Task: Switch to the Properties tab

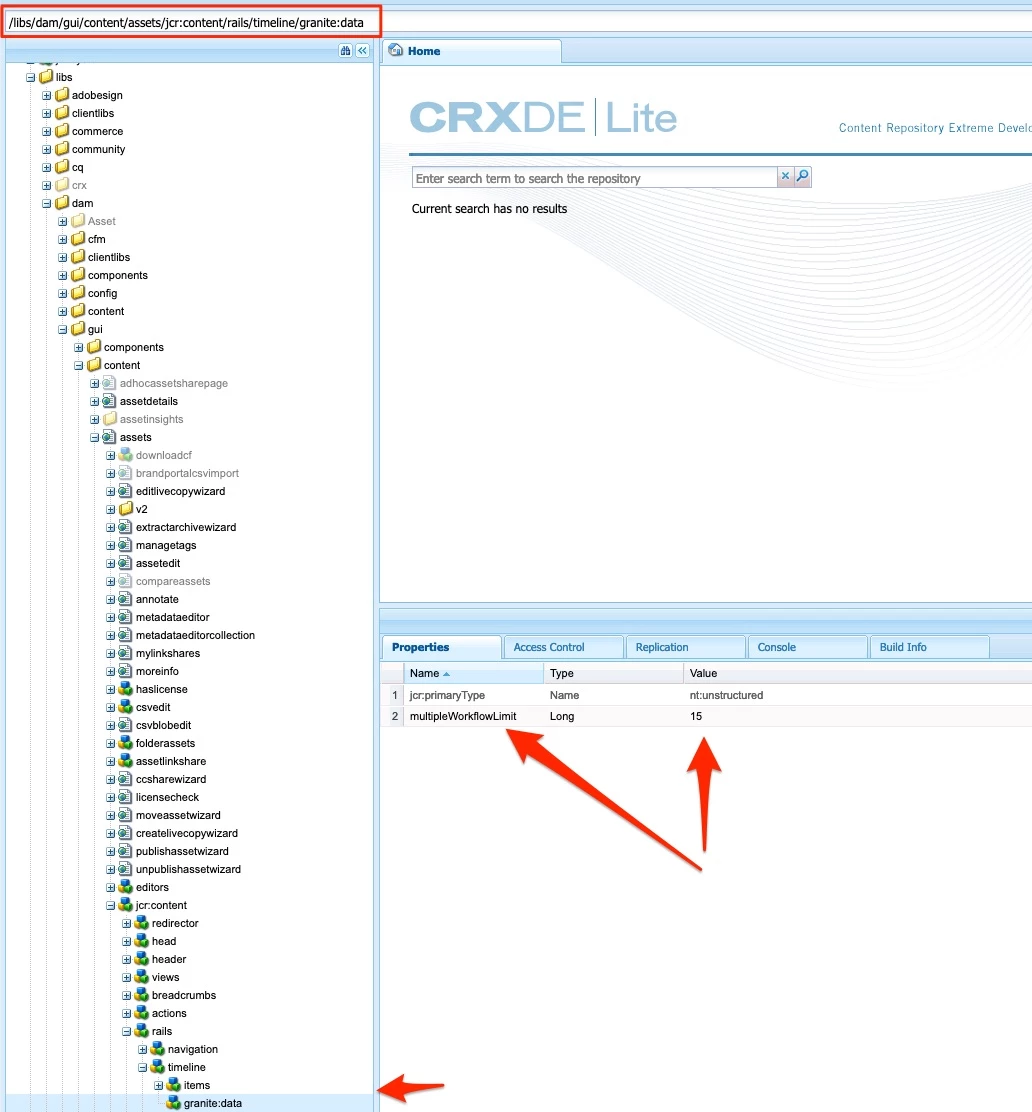Action: 441,647
